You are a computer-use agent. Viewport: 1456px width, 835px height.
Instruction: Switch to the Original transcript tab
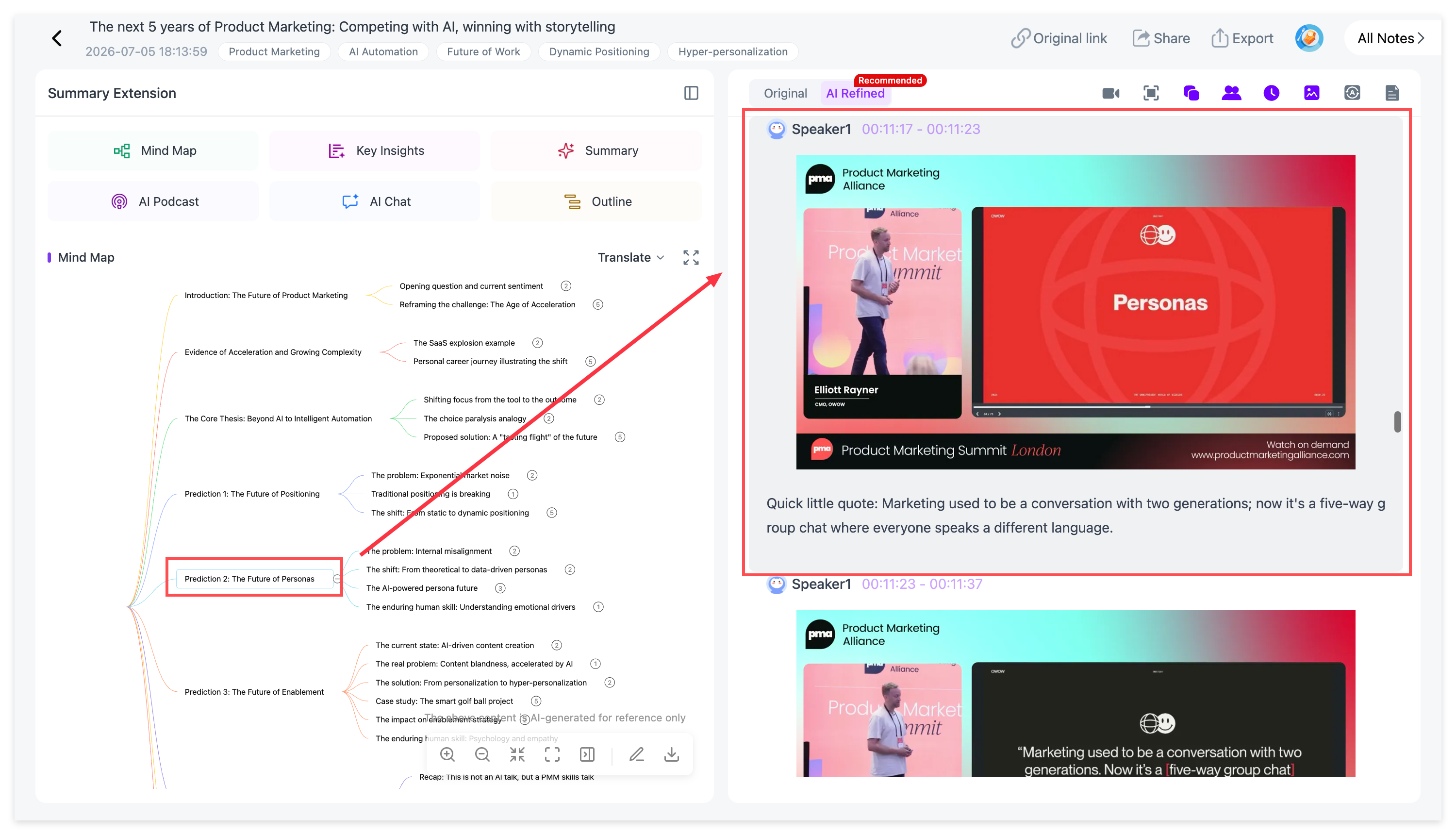[785, 94]
